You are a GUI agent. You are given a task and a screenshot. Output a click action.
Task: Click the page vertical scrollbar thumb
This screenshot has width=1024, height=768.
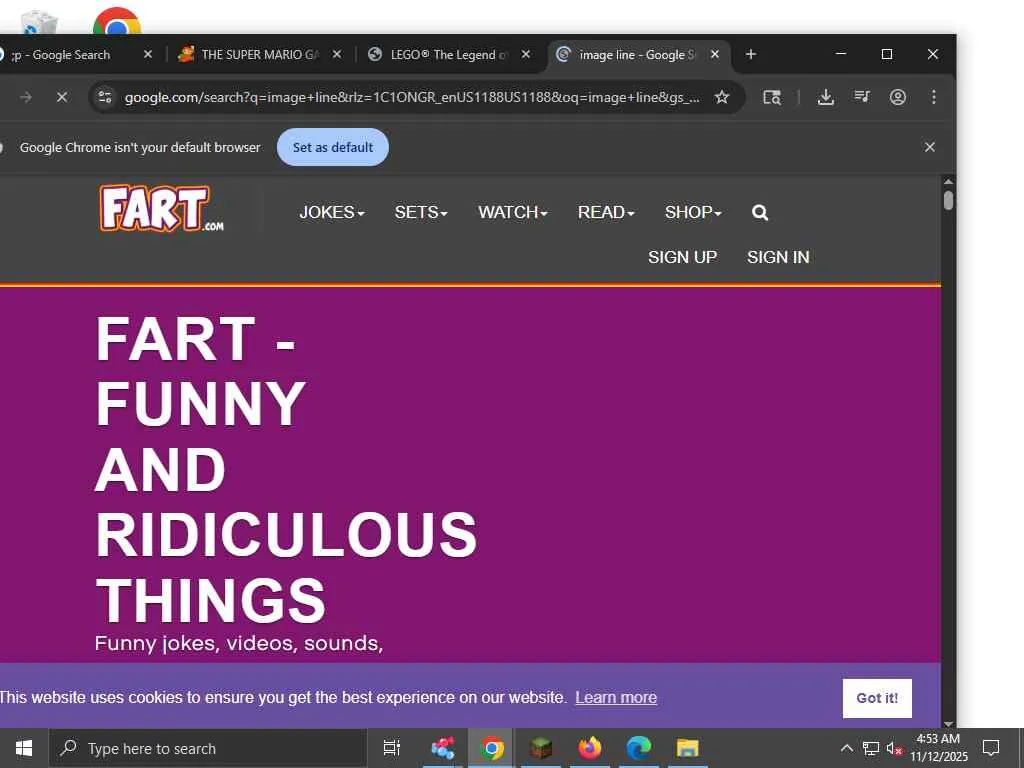coord(948,200)
